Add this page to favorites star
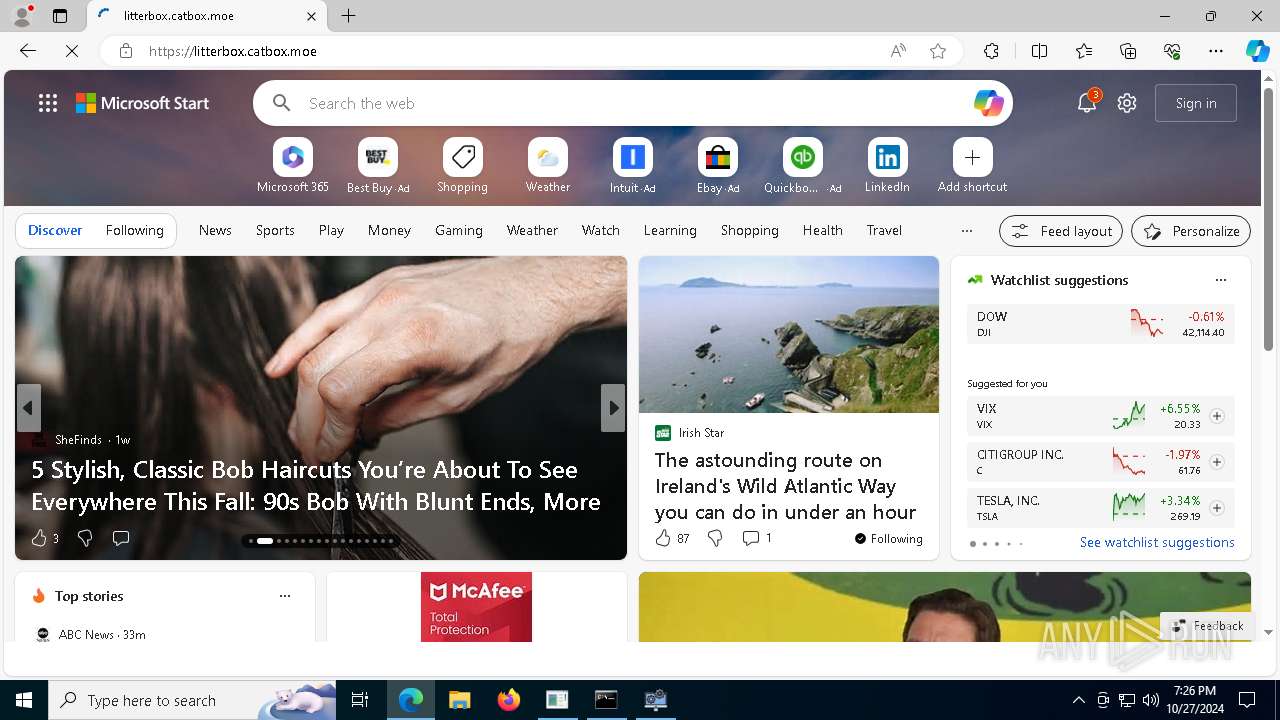 tap(938, 51)
